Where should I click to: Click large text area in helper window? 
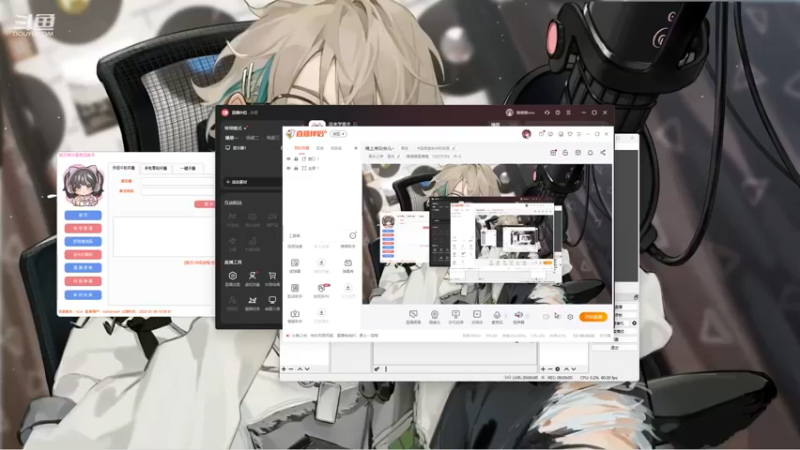click(x=163, y=237)
